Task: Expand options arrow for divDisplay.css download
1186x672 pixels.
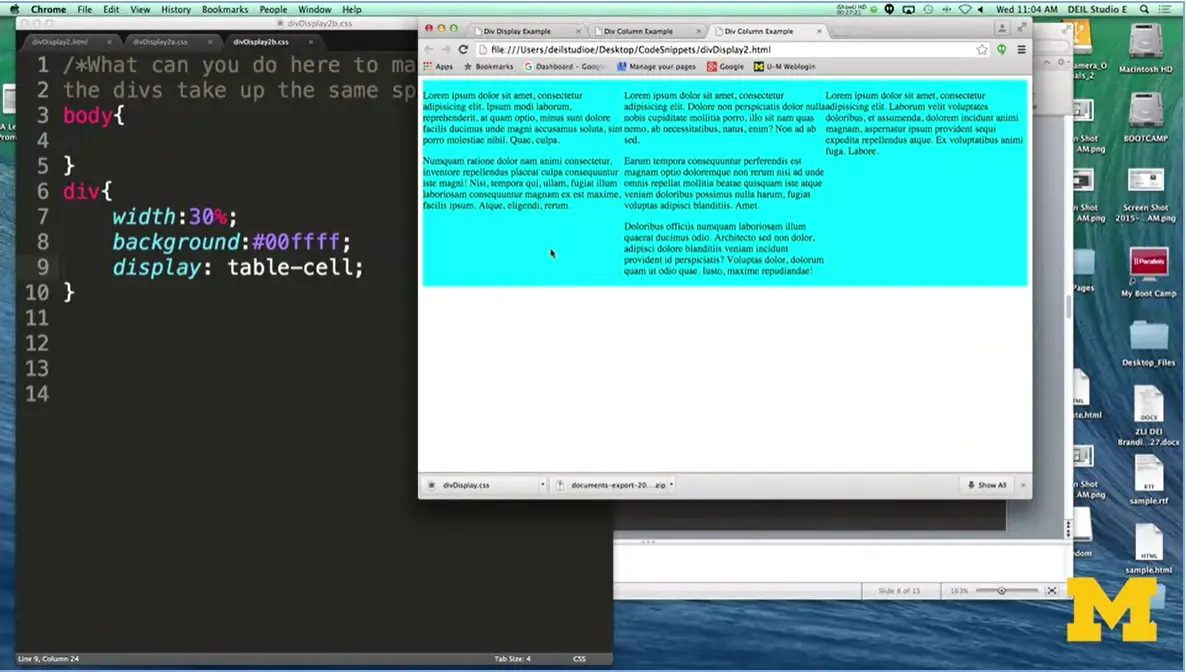Action: click(x=543, y=485)
